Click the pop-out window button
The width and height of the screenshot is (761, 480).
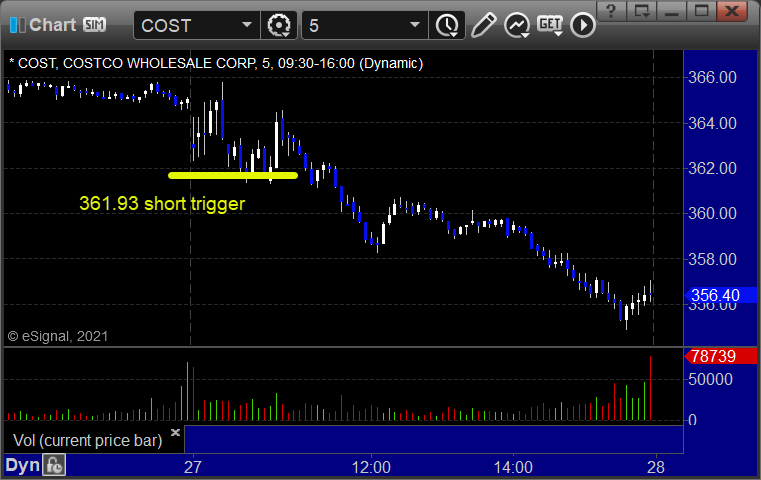[x=642, y=11]
